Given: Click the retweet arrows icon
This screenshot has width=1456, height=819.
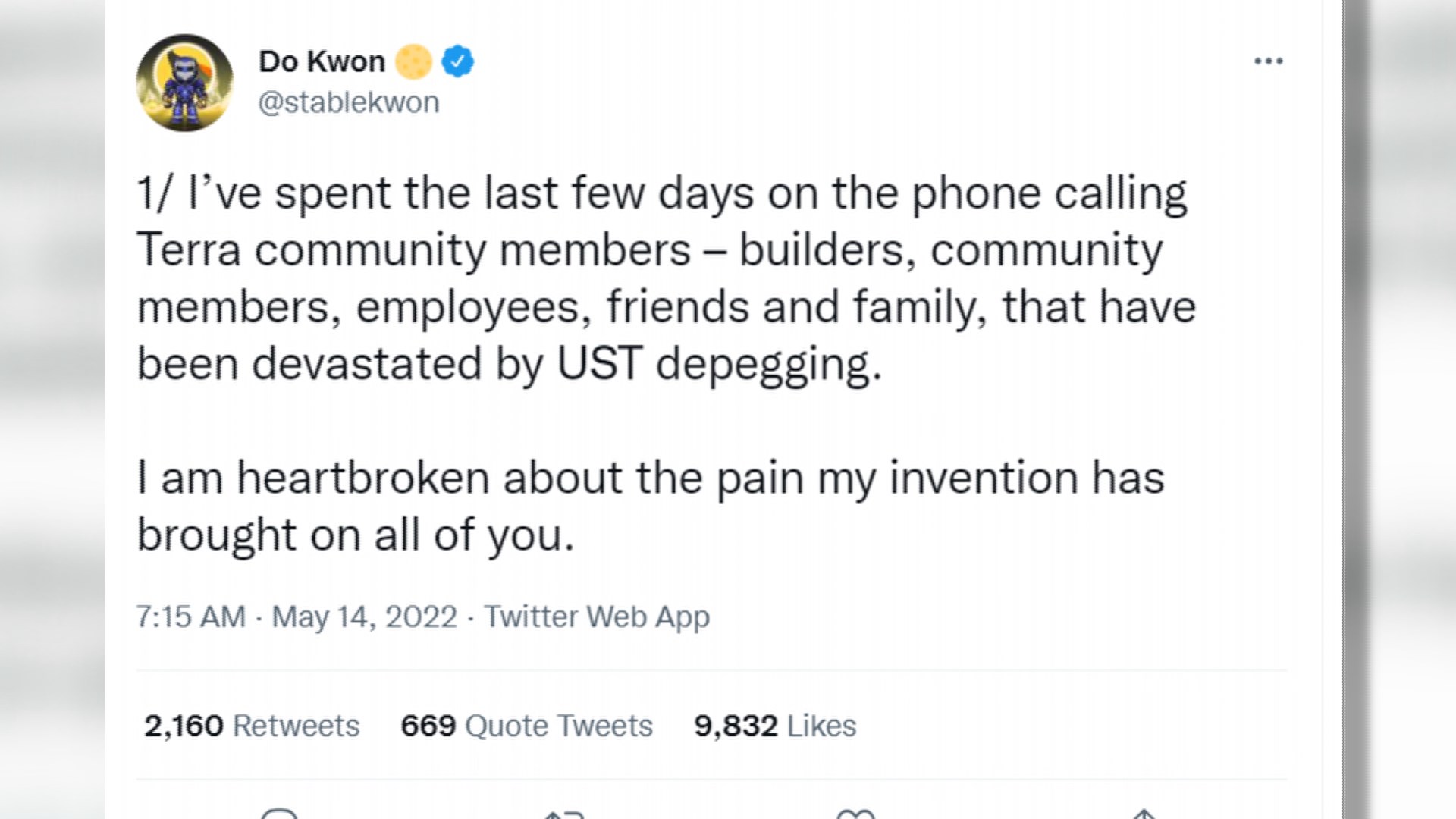Looking at the screenshot, I should [x=563, y=814].
